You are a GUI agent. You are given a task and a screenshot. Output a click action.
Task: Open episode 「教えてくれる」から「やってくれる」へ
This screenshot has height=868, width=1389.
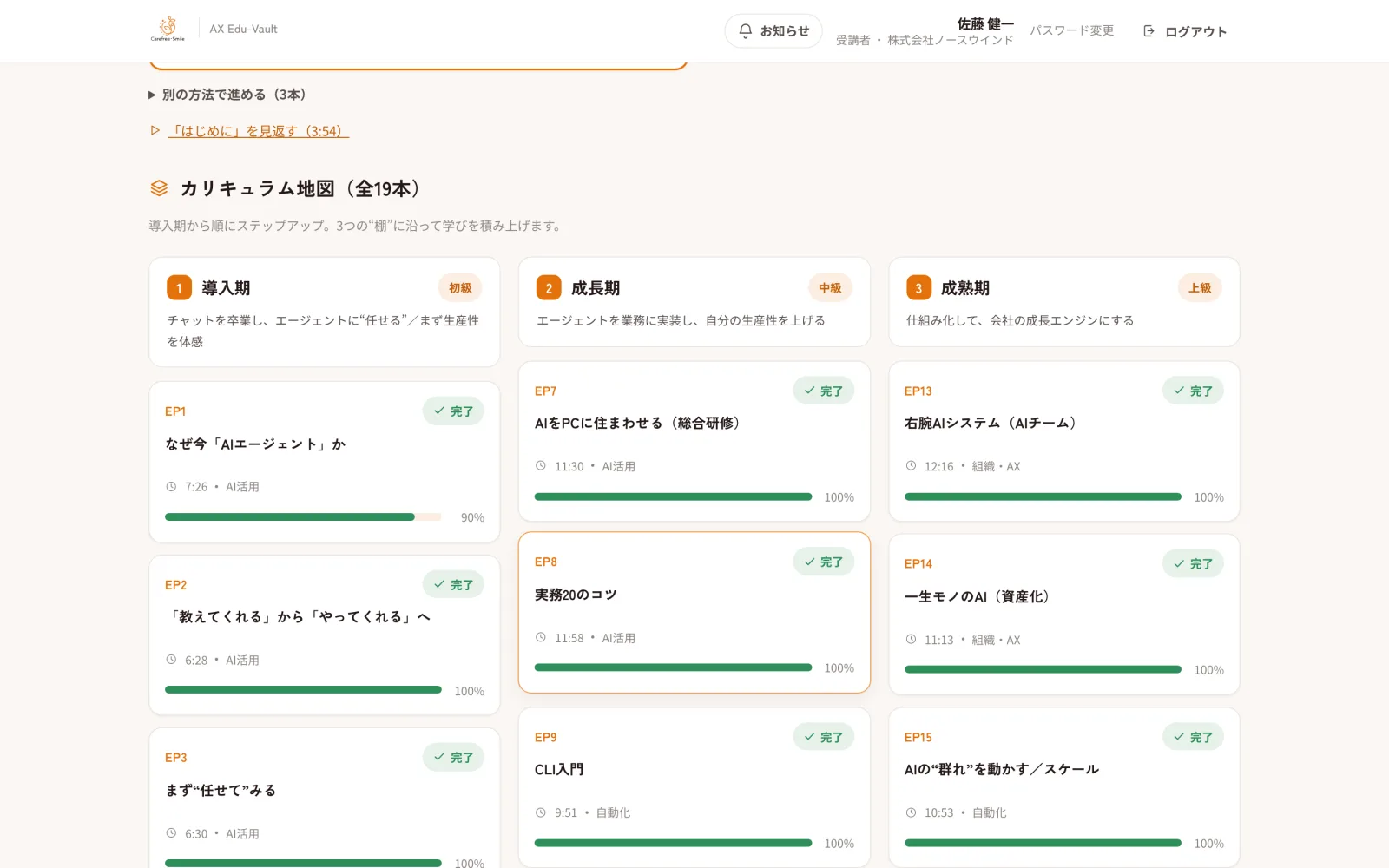click(325, 635)
